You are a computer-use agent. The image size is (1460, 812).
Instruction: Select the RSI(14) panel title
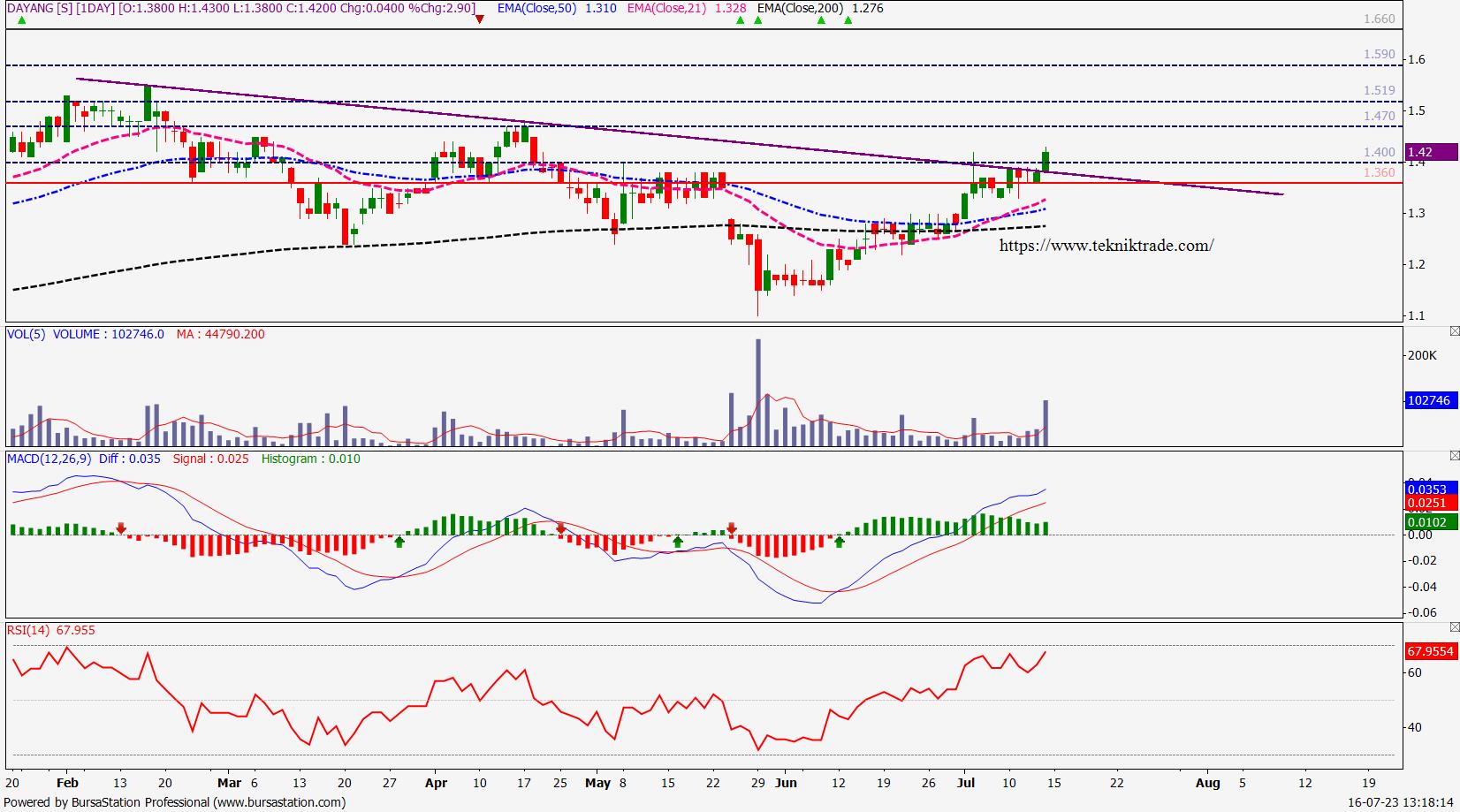(x=29, y=630)
